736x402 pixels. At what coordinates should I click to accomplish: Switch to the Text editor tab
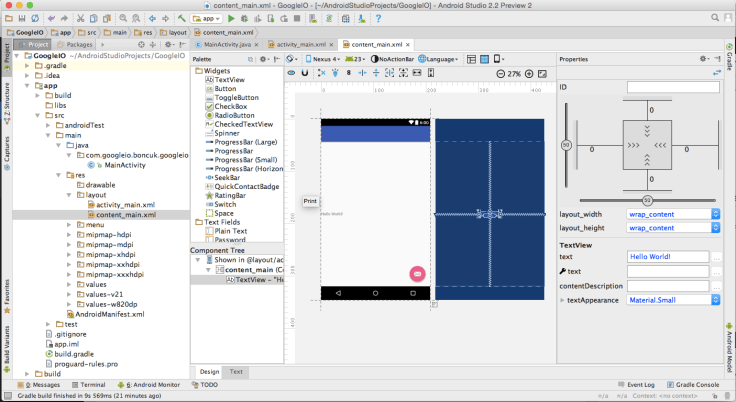236,371
